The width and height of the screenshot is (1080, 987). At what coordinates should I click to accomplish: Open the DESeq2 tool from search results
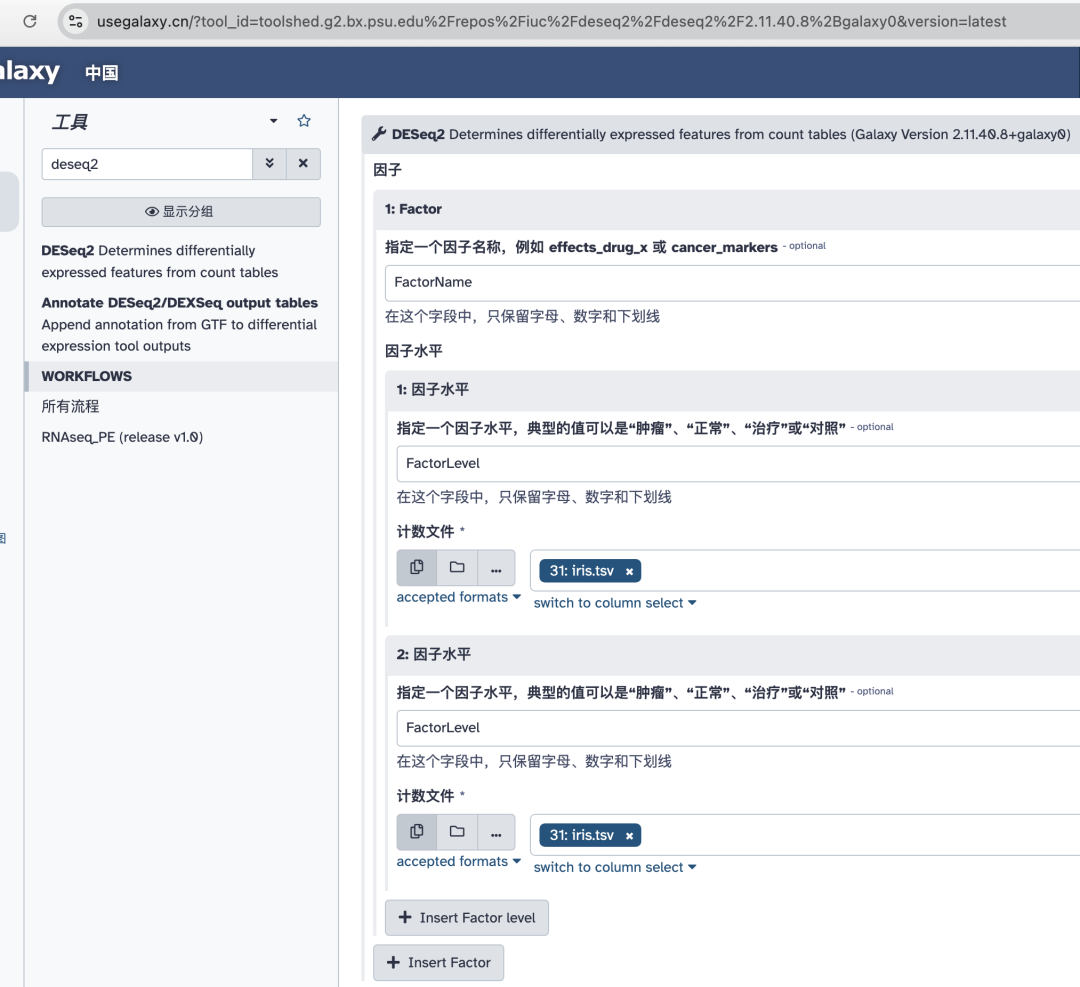(x=160, y=261)
